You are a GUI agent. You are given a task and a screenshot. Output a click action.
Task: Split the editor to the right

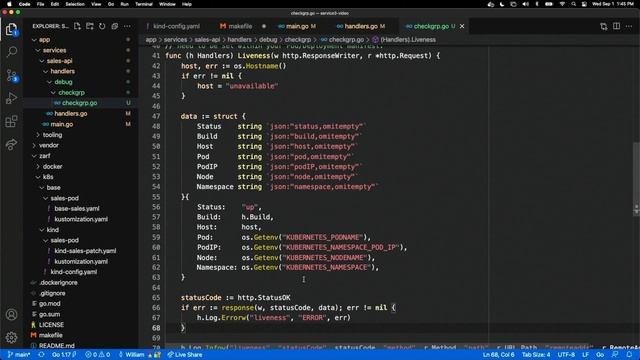coord(616,26)
